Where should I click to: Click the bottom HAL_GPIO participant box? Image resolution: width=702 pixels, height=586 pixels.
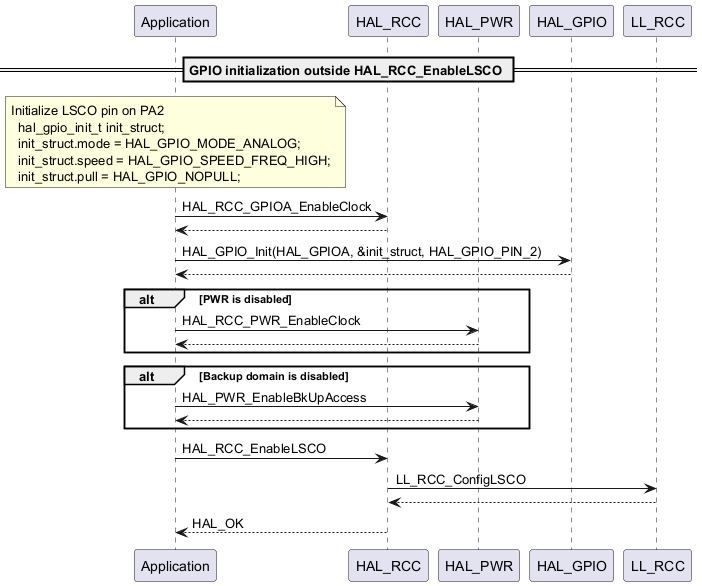(x=571, y=566)
